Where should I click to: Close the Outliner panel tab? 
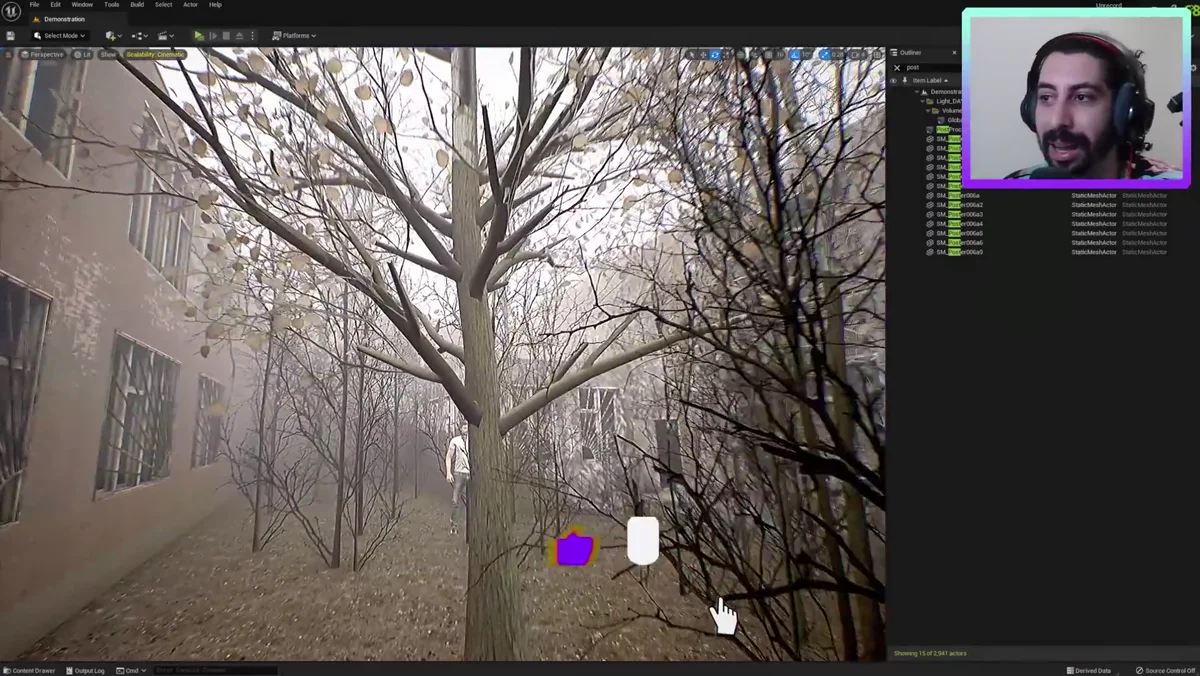(x=954, y=52)
